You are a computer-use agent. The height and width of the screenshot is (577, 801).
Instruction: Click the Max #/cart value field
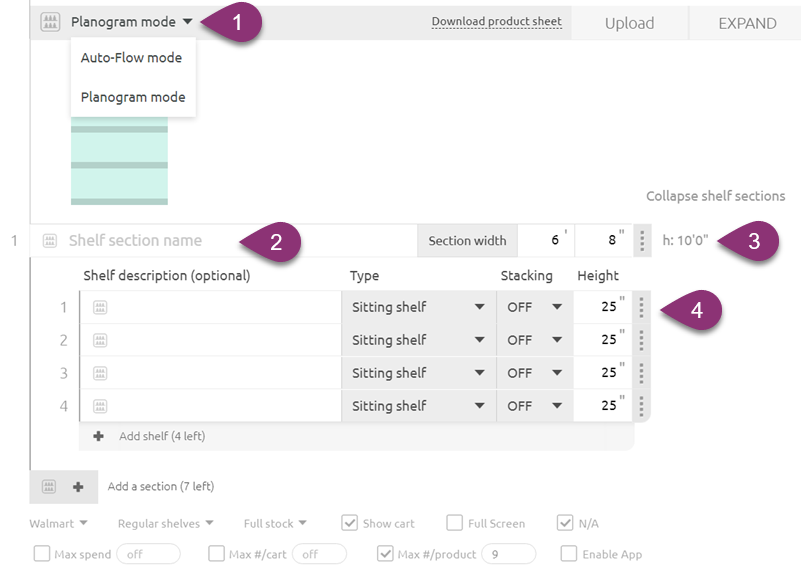(x=320, y=554)
